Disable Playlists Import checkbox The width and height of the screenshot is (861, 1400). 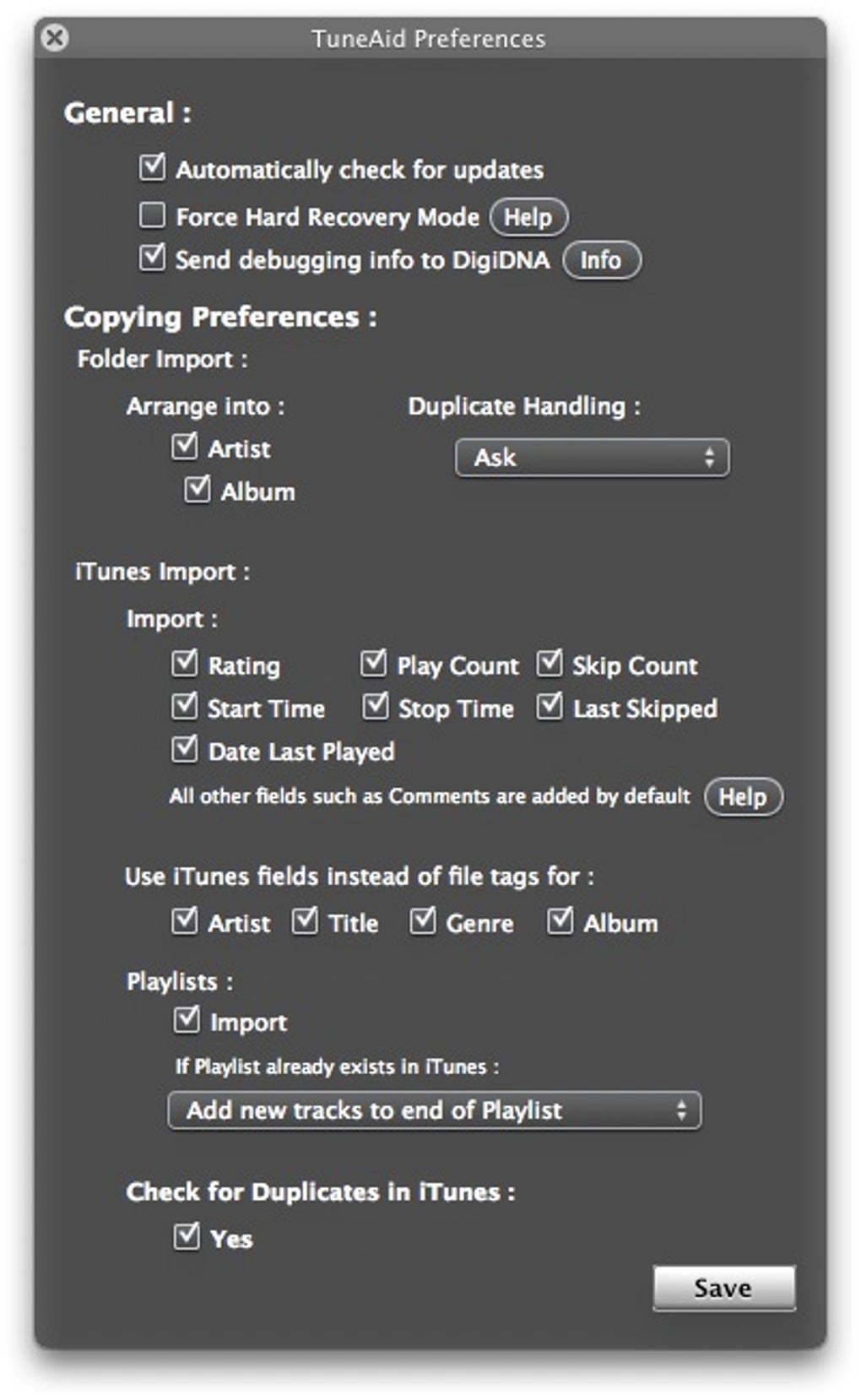coord(187,1020)
